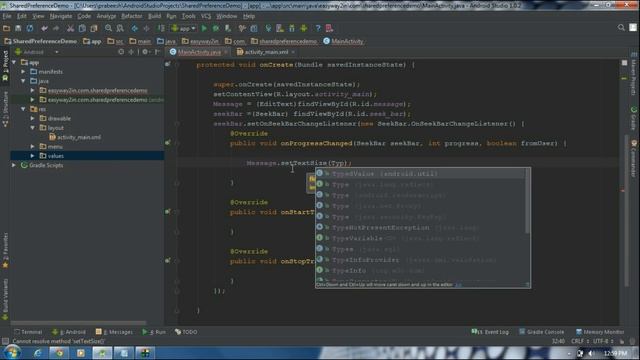Viewport: 640px width, 360px height.
Task: Collapse the app module node
Action: coord(14,62)
